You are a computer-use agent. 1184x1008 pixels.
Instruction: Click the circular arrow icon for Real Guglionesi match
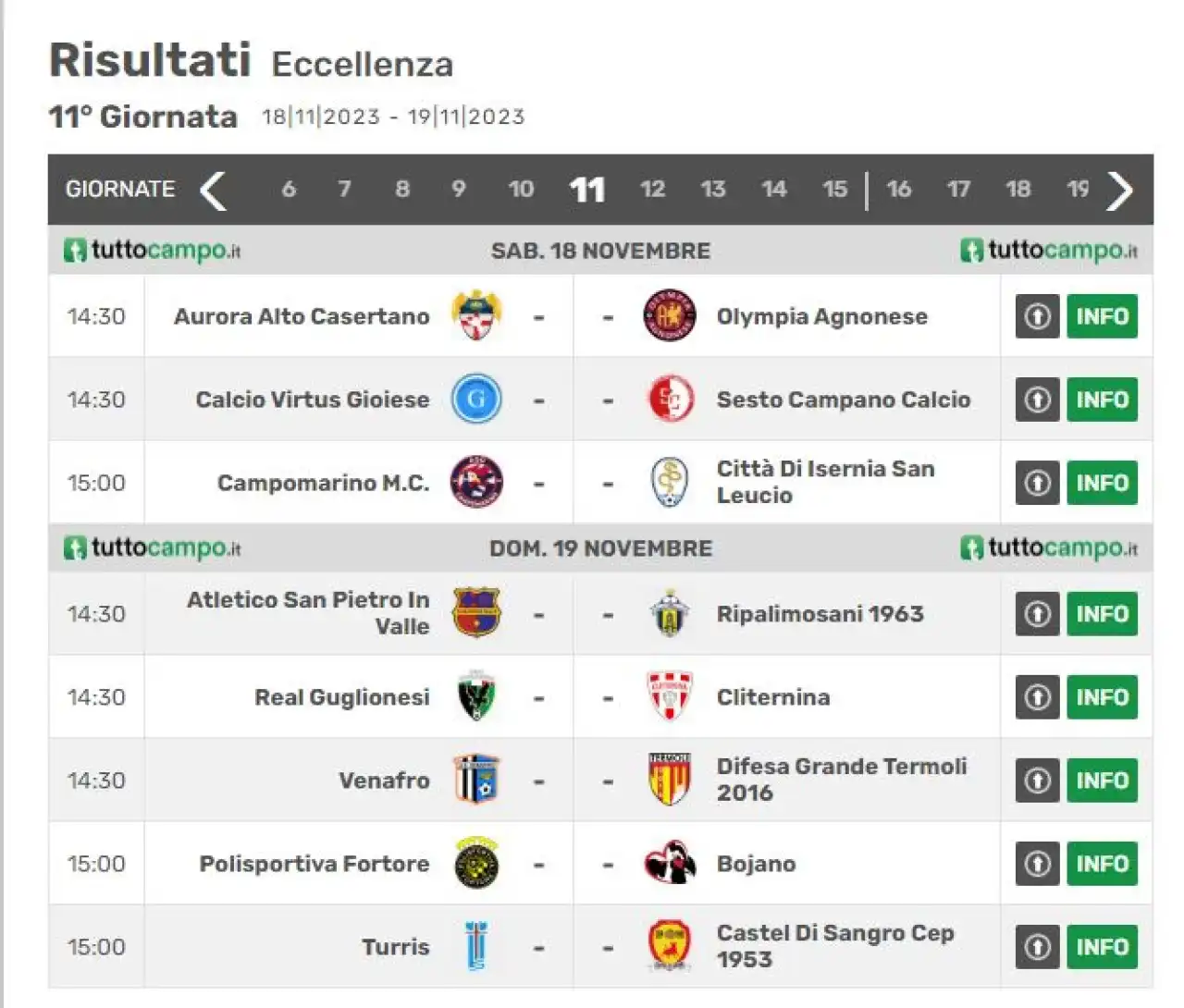click(1037, 696)
